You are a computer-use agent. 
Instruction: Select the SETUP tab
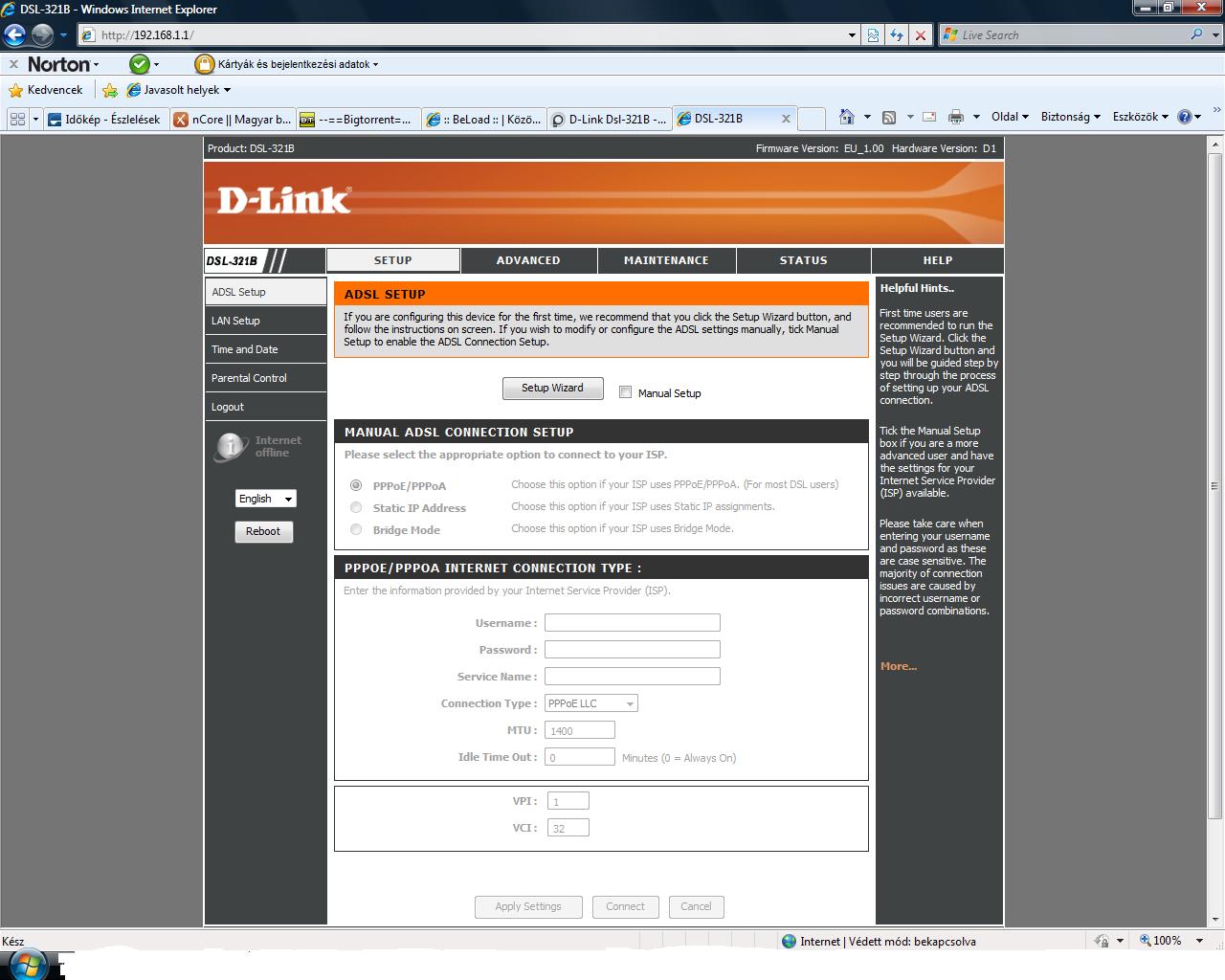393,260
